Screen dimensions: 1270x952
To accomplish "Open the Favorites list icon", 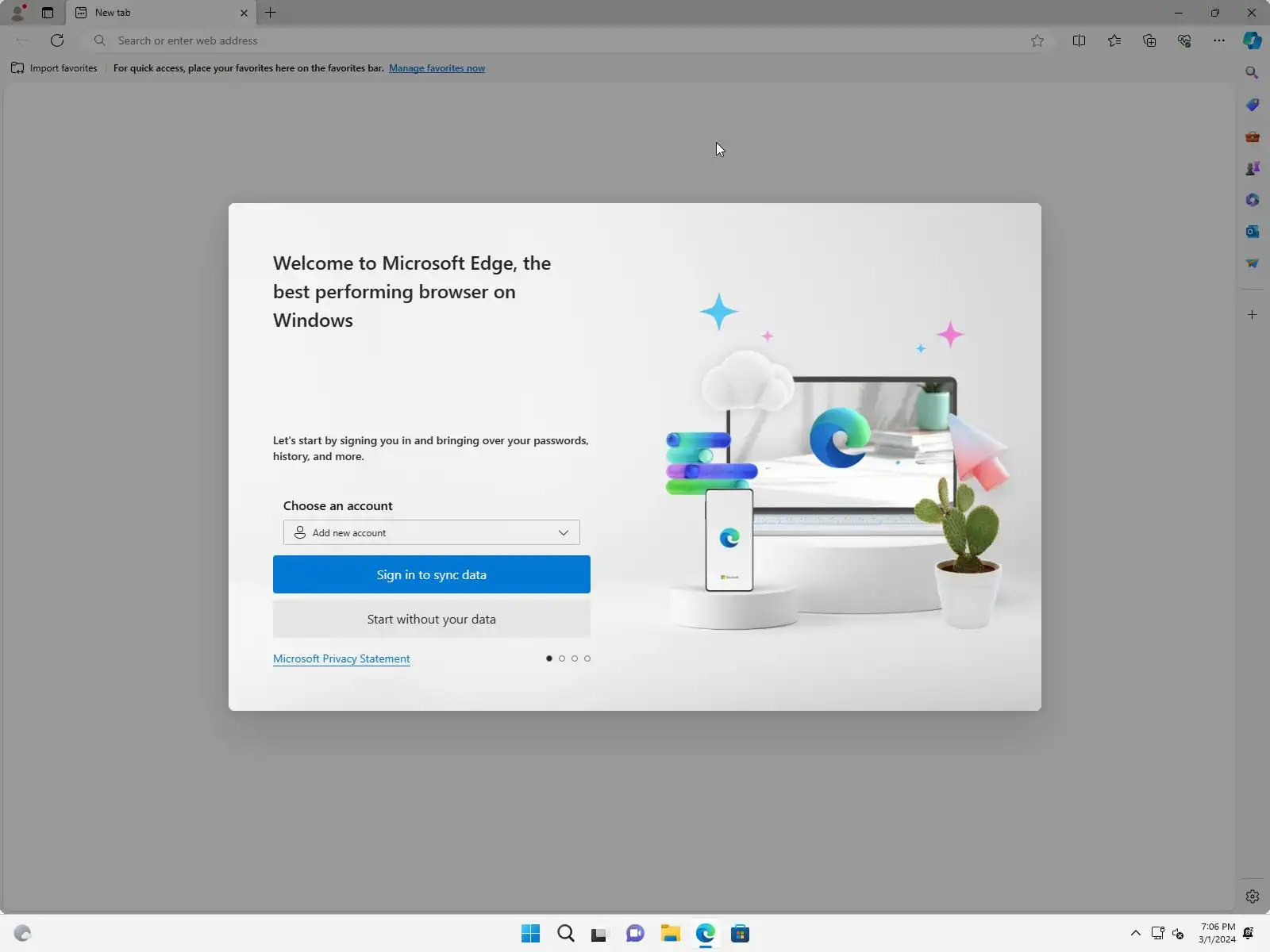I will pyautogui.click(x=1114, y=40).
